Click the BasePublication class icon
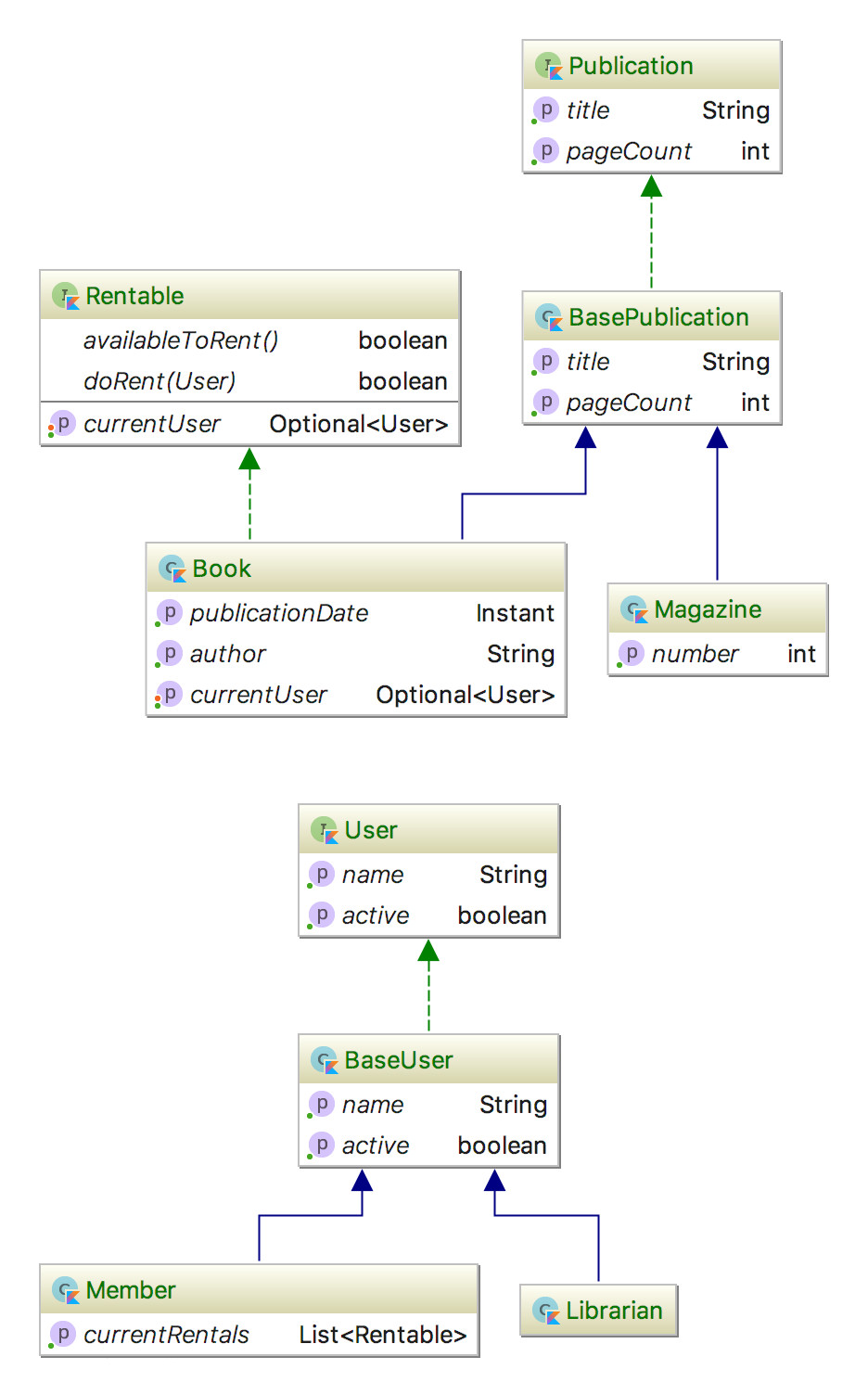 click(549, 317)
